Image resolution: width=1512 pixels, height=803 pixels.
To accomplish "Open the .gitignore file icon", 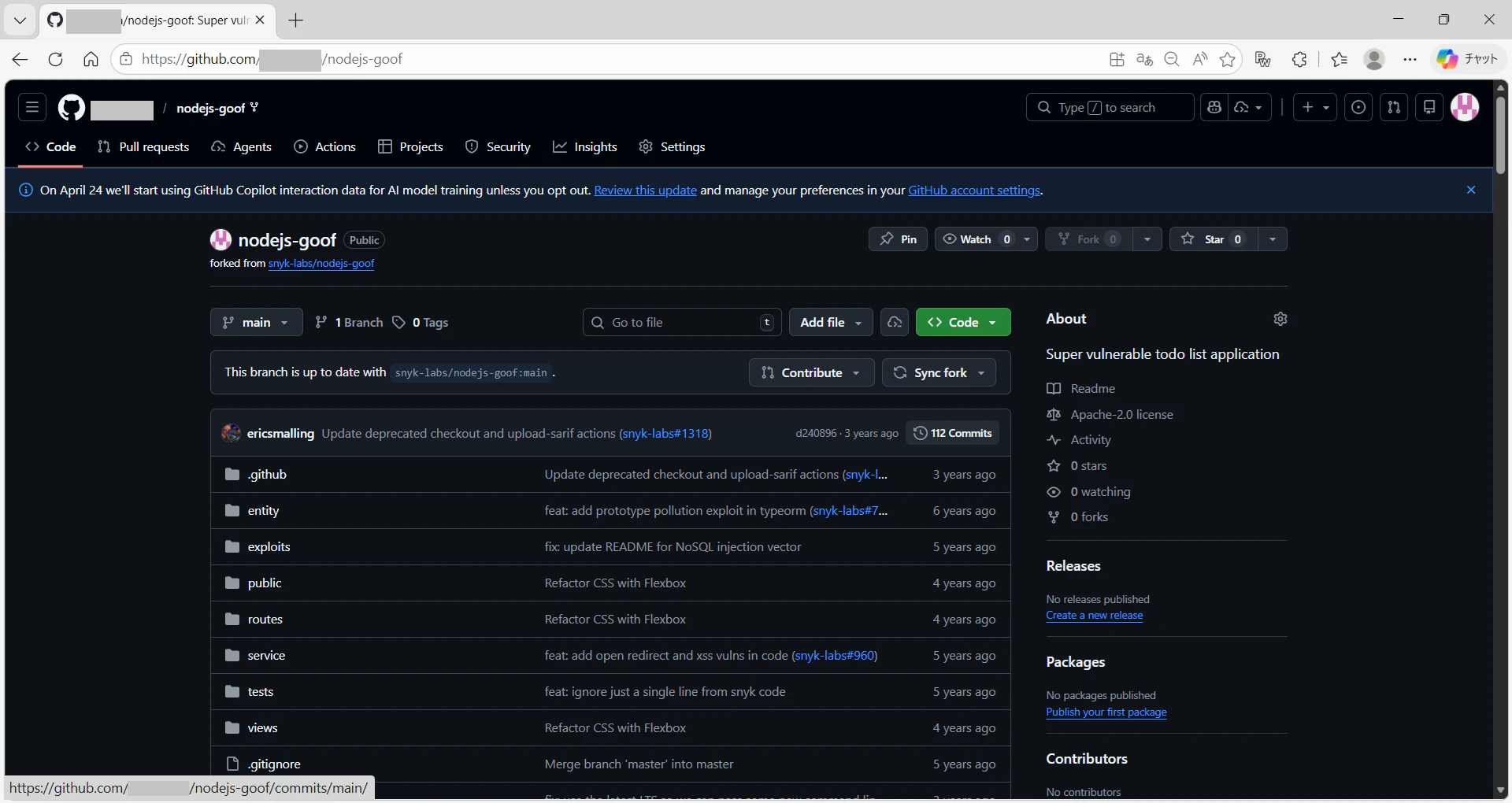I will [x=232, y=764].
